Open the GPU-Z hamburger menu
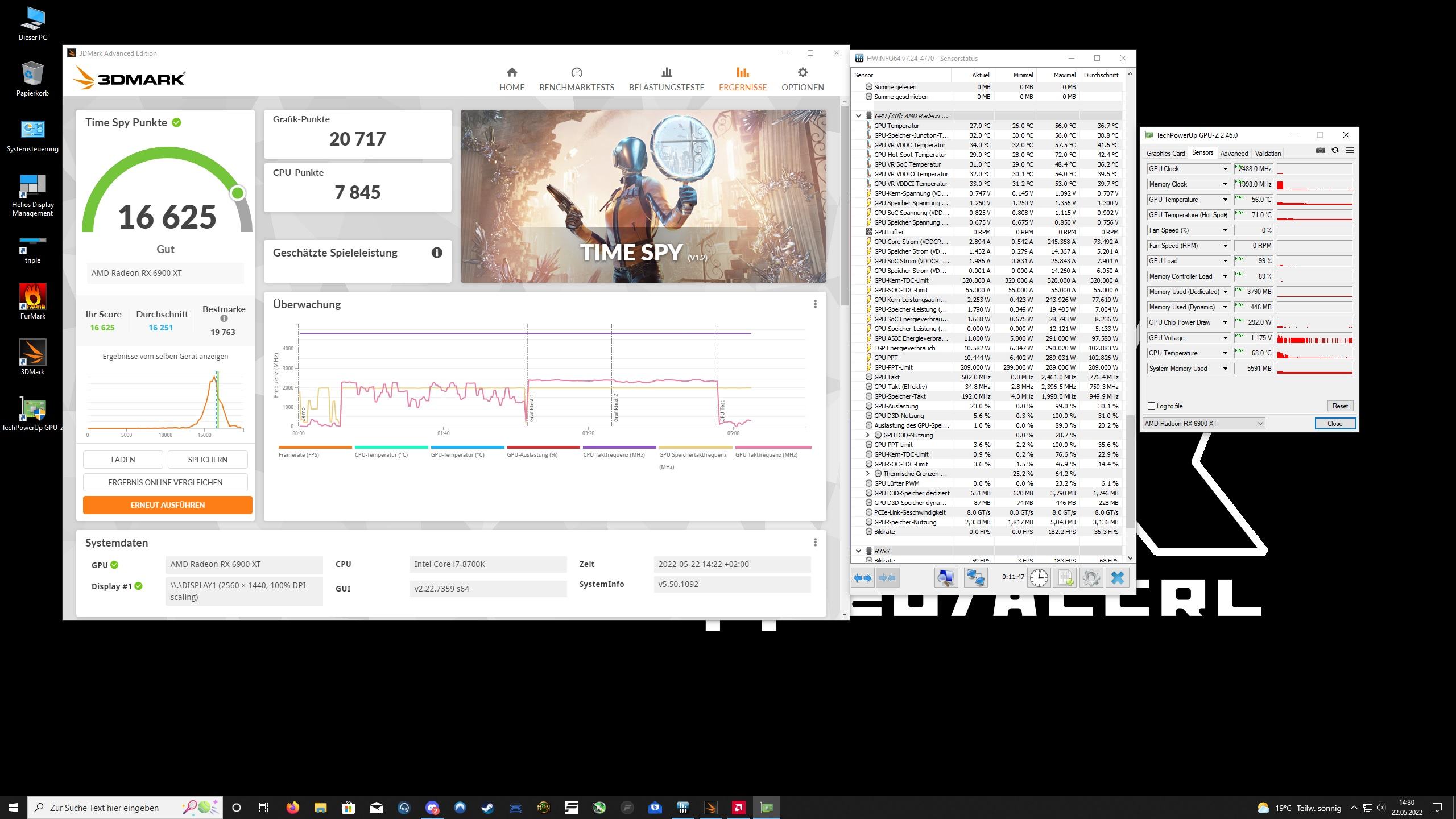 pyautogui.click(x=1350, y=151)
